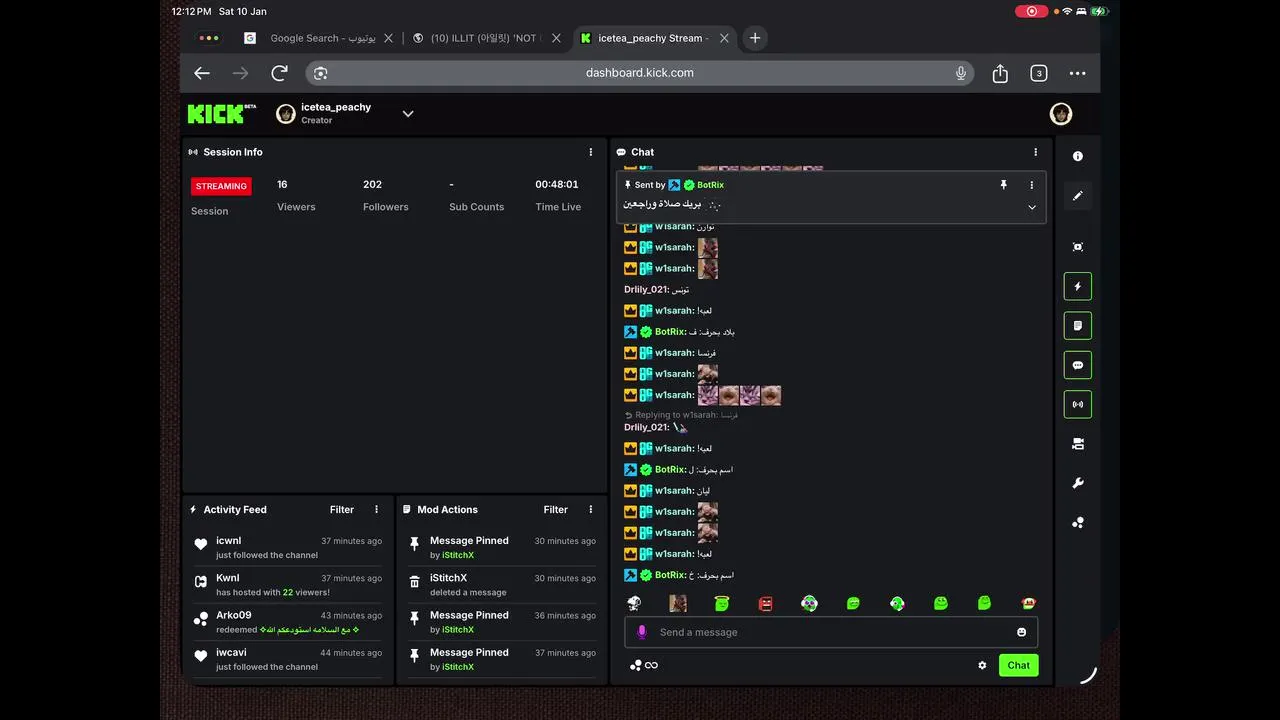
Task: Toggle the Activity Feed lightning panel button
Action: pyautogui.click(x=1077, y=286)
